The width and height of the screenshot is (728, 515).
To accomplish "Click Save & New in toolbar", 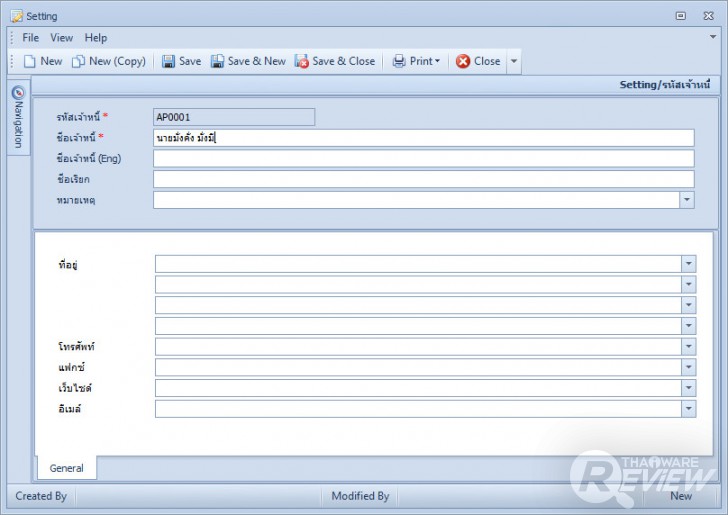I will [248, 61].
